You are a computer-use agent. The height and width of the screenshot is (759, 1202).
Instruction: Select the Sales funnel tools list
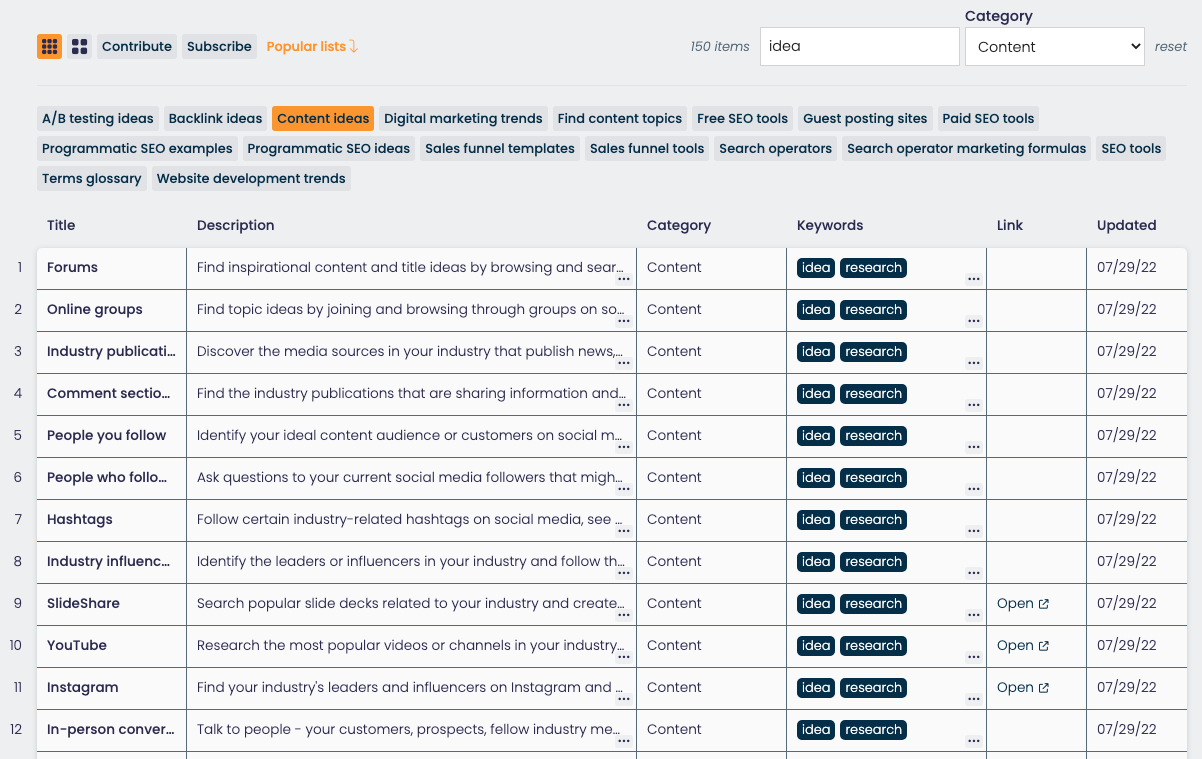point(647,148)
